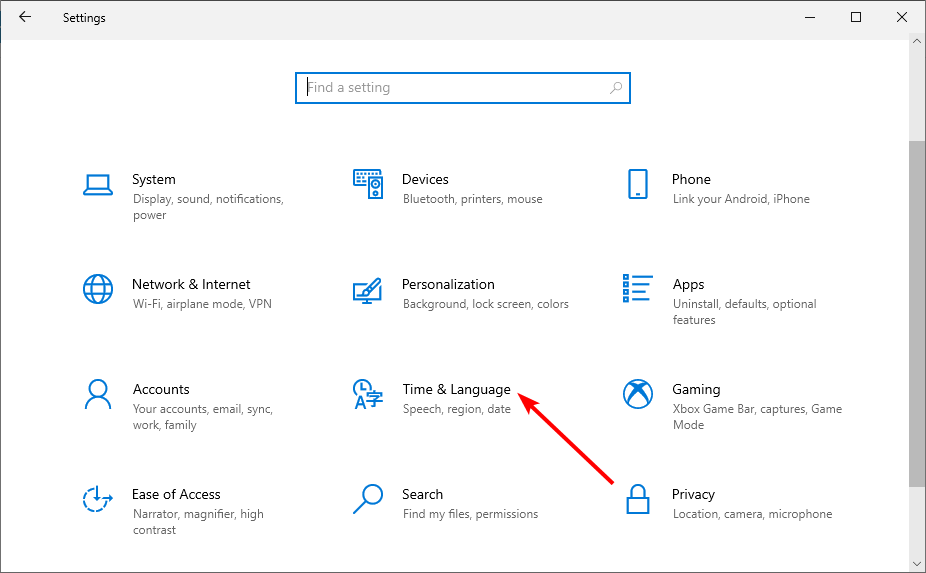This screenshot has height=573, width=926.
Task: Click the Find a setting search box
Action: point(455,88)
